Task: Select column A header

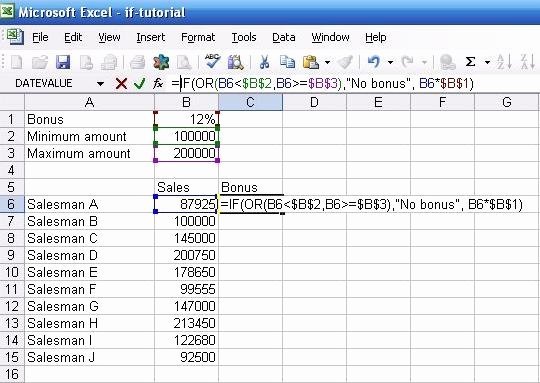Action: [x=90, y=102]
